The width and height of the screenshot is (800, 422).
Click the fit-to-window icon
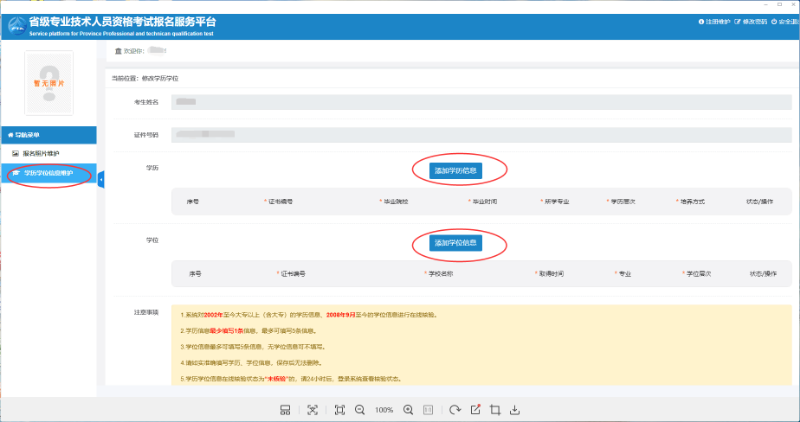[340, 410]
